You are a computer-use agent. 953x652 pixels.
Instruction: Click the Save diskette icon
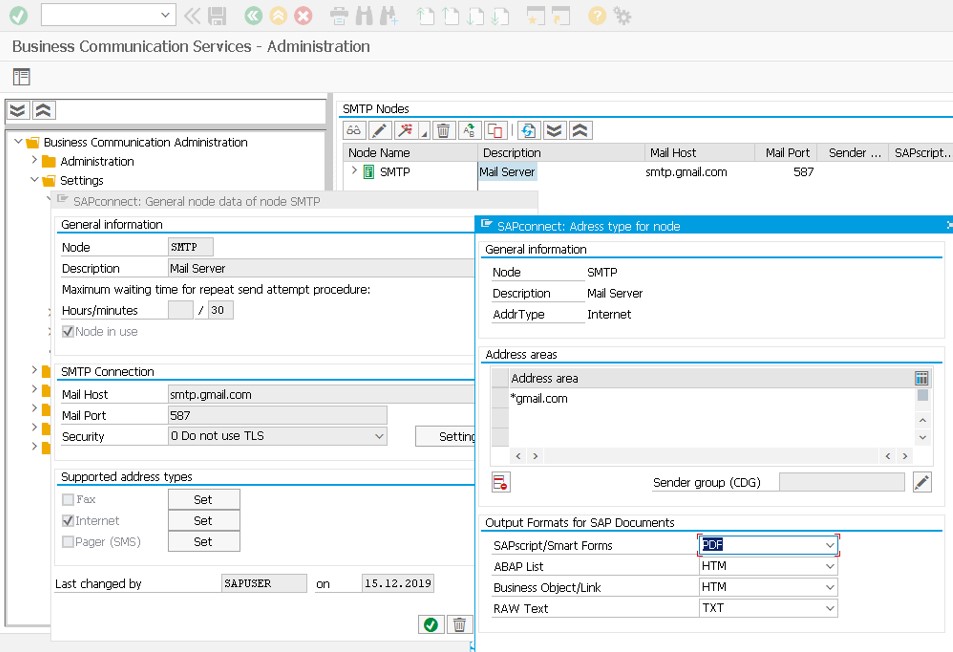tap(217, 16)
